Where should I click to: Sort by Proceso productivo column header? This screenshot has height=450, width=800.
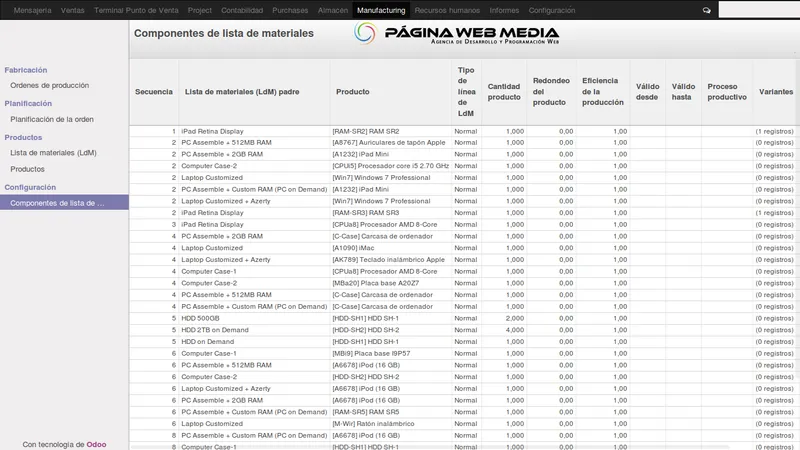[x=727, y=92]
